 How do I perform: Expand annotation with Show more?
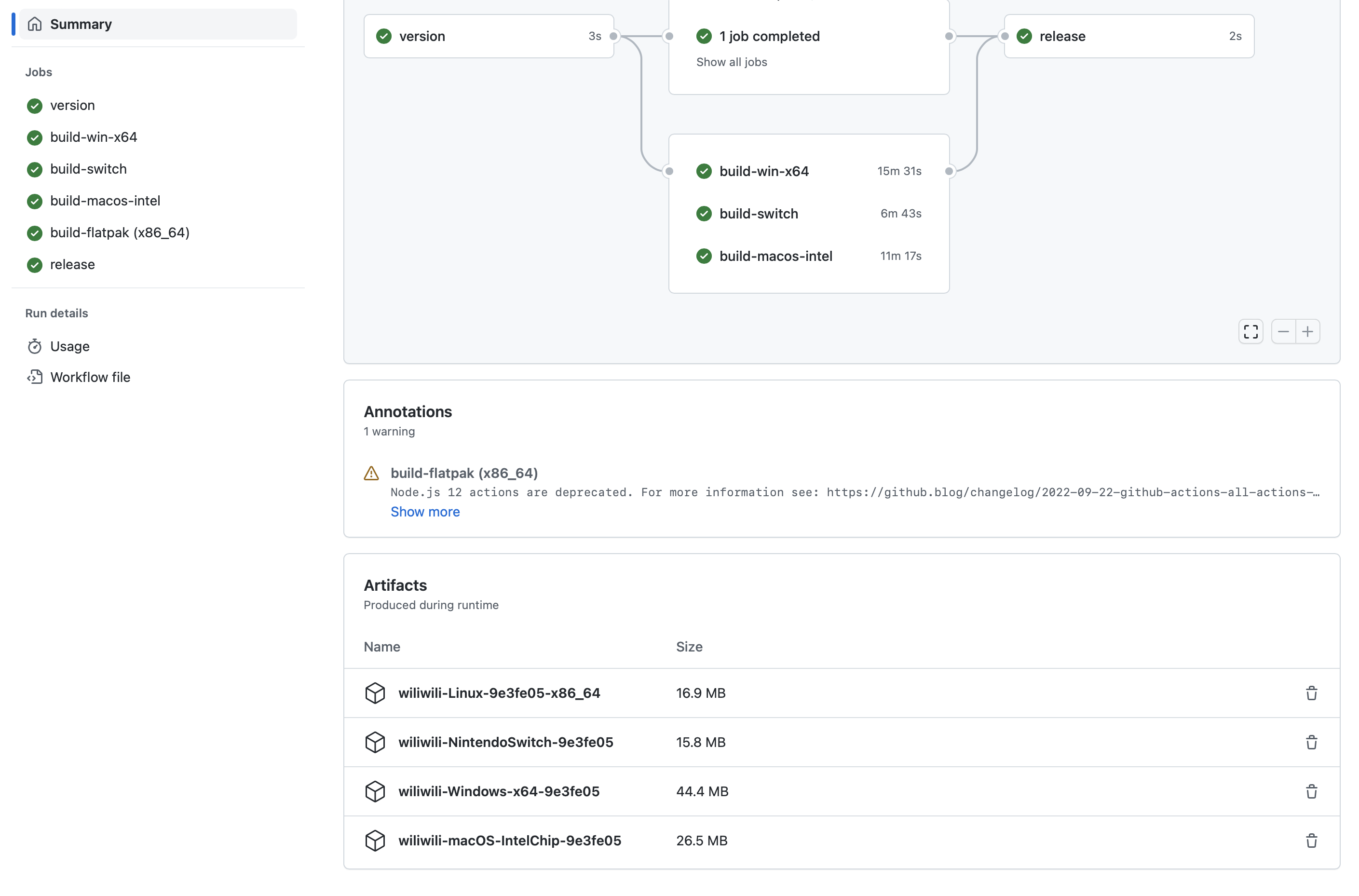[425, 512]
